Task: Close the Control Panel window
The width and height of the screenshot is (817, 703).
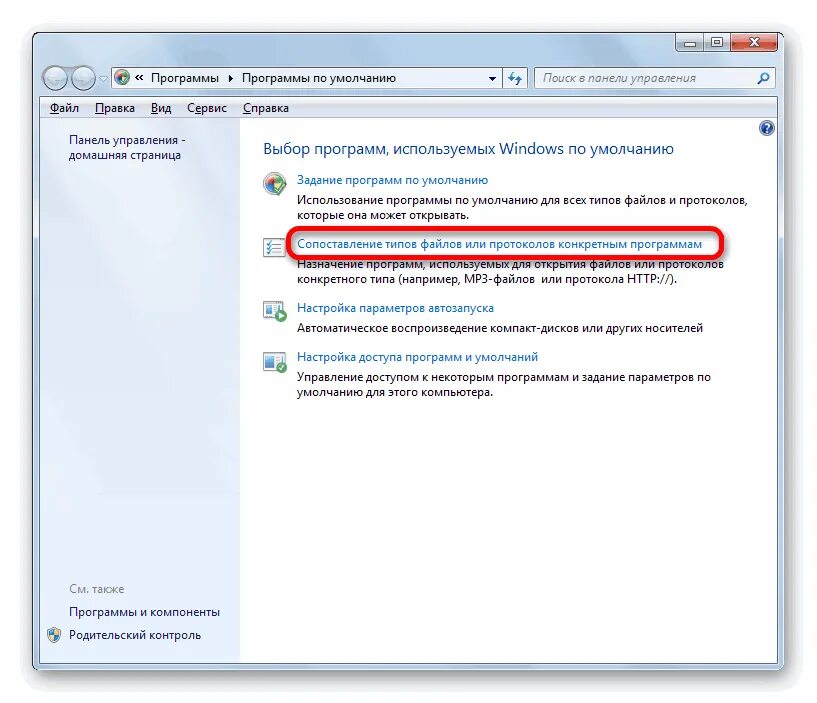Action: tap(753, 43)
